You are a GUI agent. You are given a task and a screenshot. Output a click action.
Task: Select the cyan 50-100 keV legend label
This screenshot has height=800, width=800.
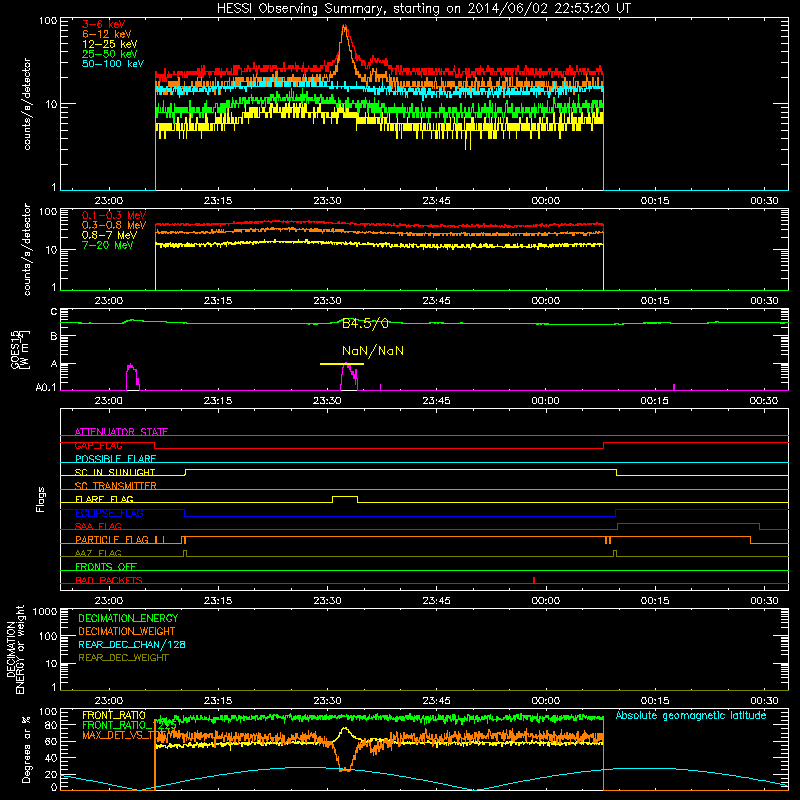coord(113,64)
